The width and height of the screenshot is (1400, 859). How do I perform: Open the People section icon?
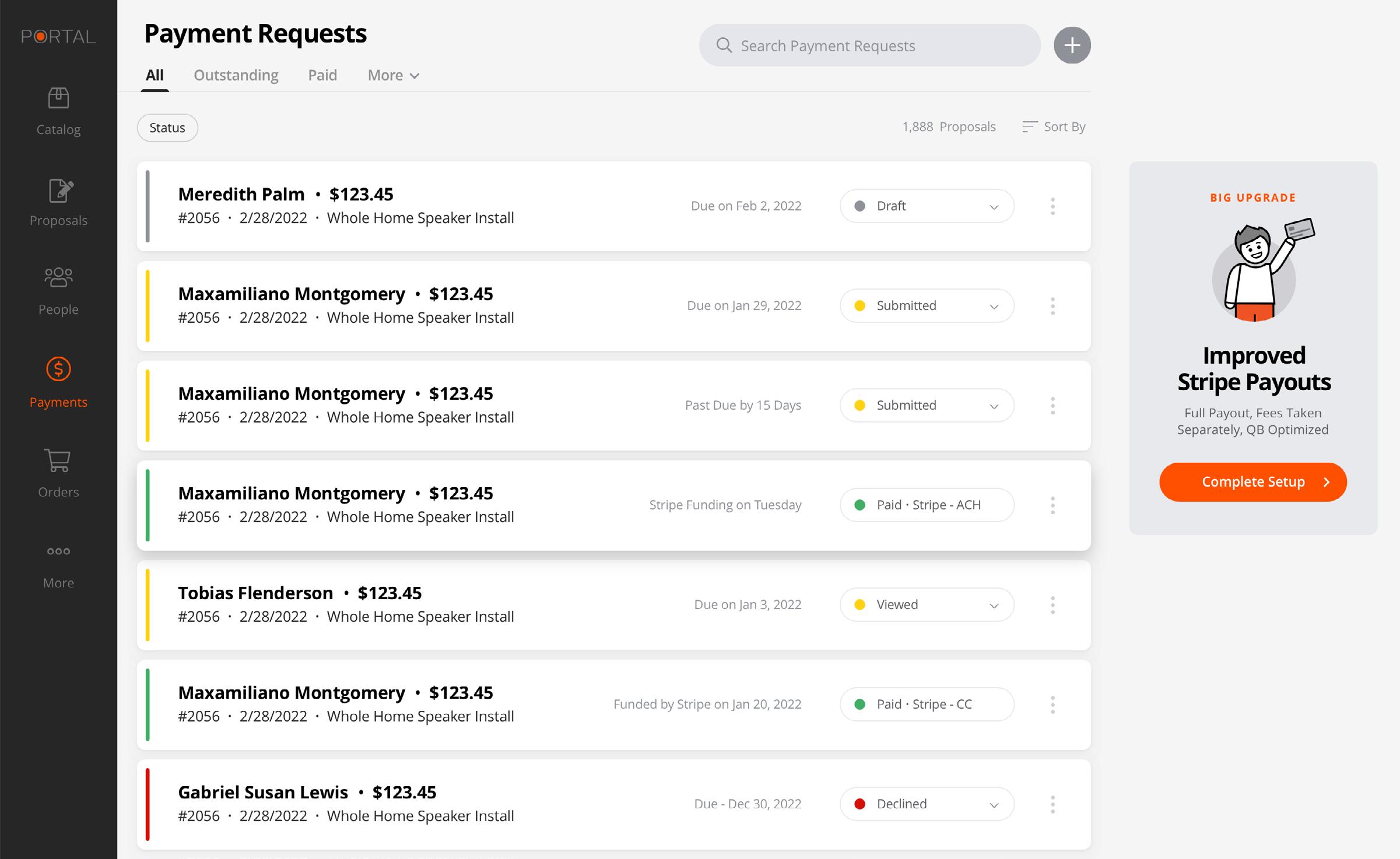point(58,278)
